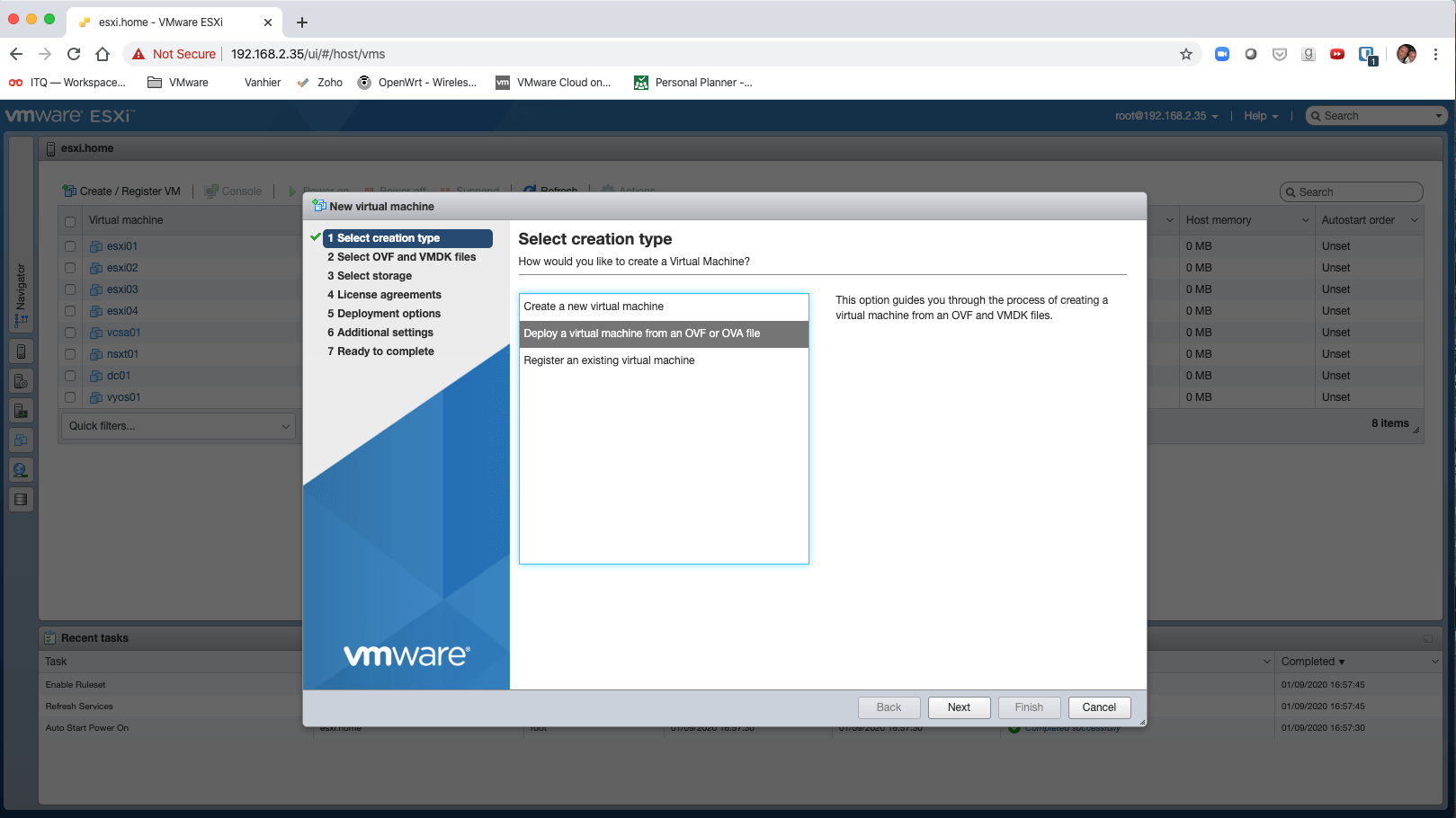Select Deploy from OVF or OVA file
This screenshot has height=818, width=1456.
click(664, 333)
